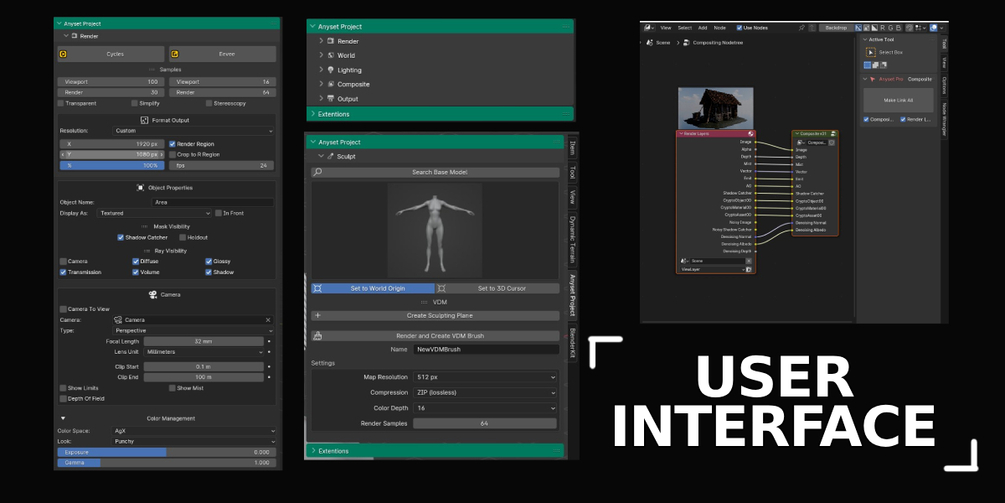Enable the Depth Of Field checkbox
This screenshot has width=1005, height=503.
coord(63,399)
